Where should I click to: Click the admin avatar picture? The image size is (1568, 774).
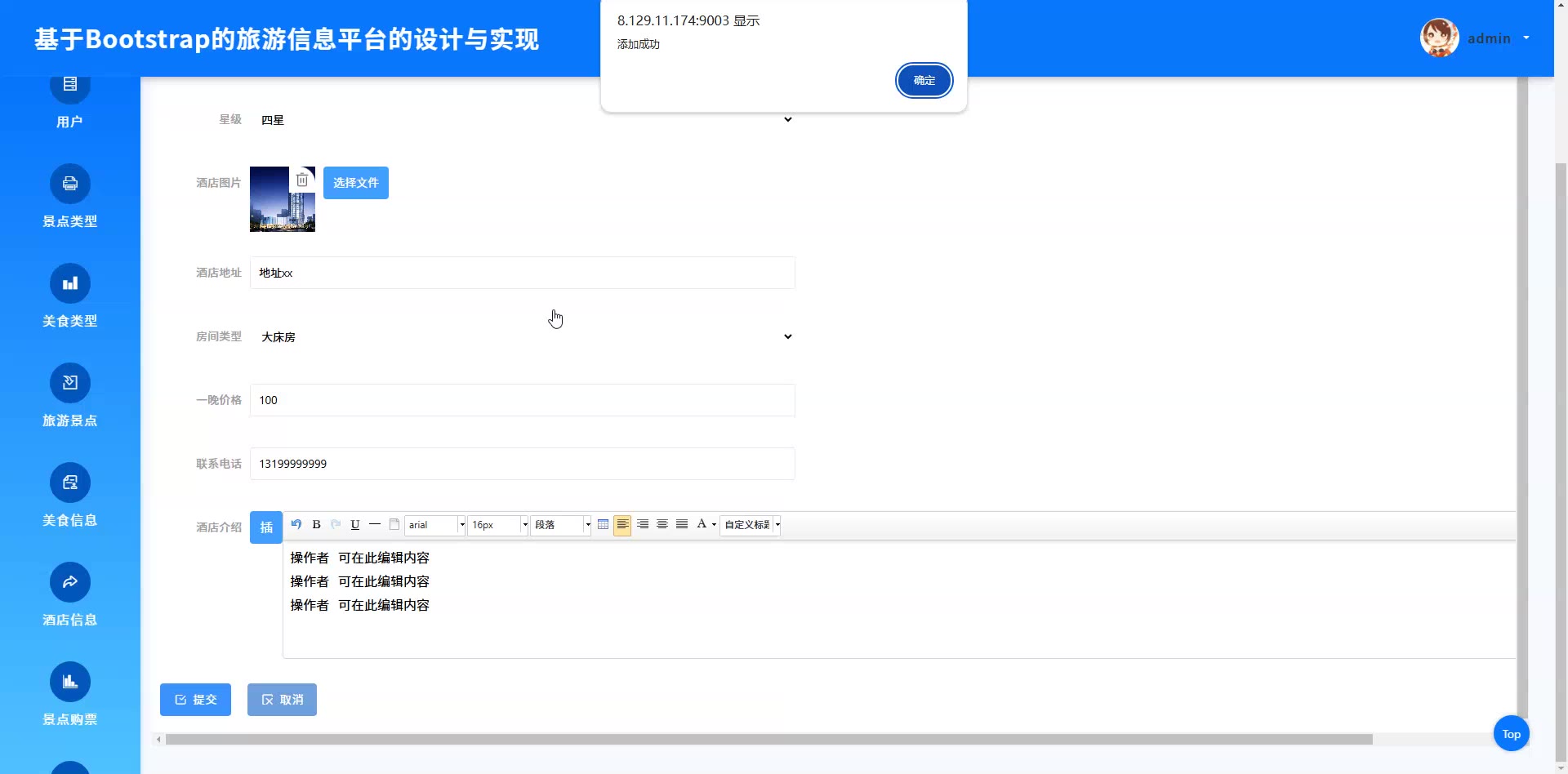[1439, 38]
